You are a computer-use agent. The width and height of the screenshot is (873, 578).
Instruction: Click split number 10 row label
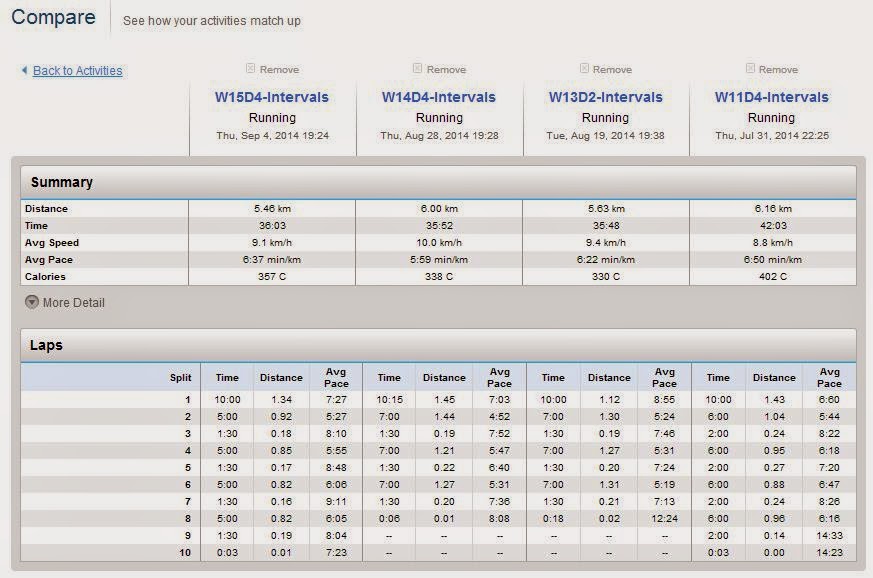(185, 552)
